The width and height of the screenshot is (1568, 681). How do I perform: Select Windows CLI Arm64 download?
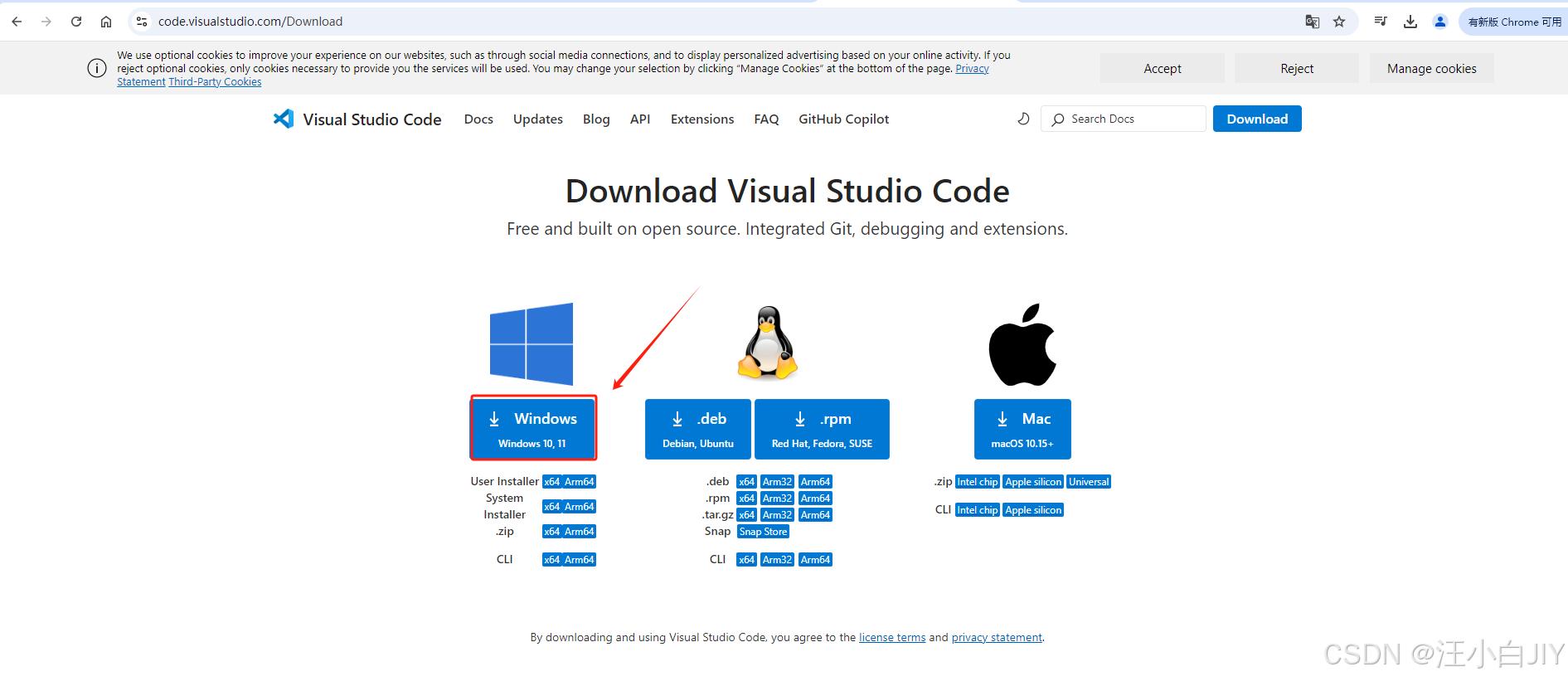580,560
